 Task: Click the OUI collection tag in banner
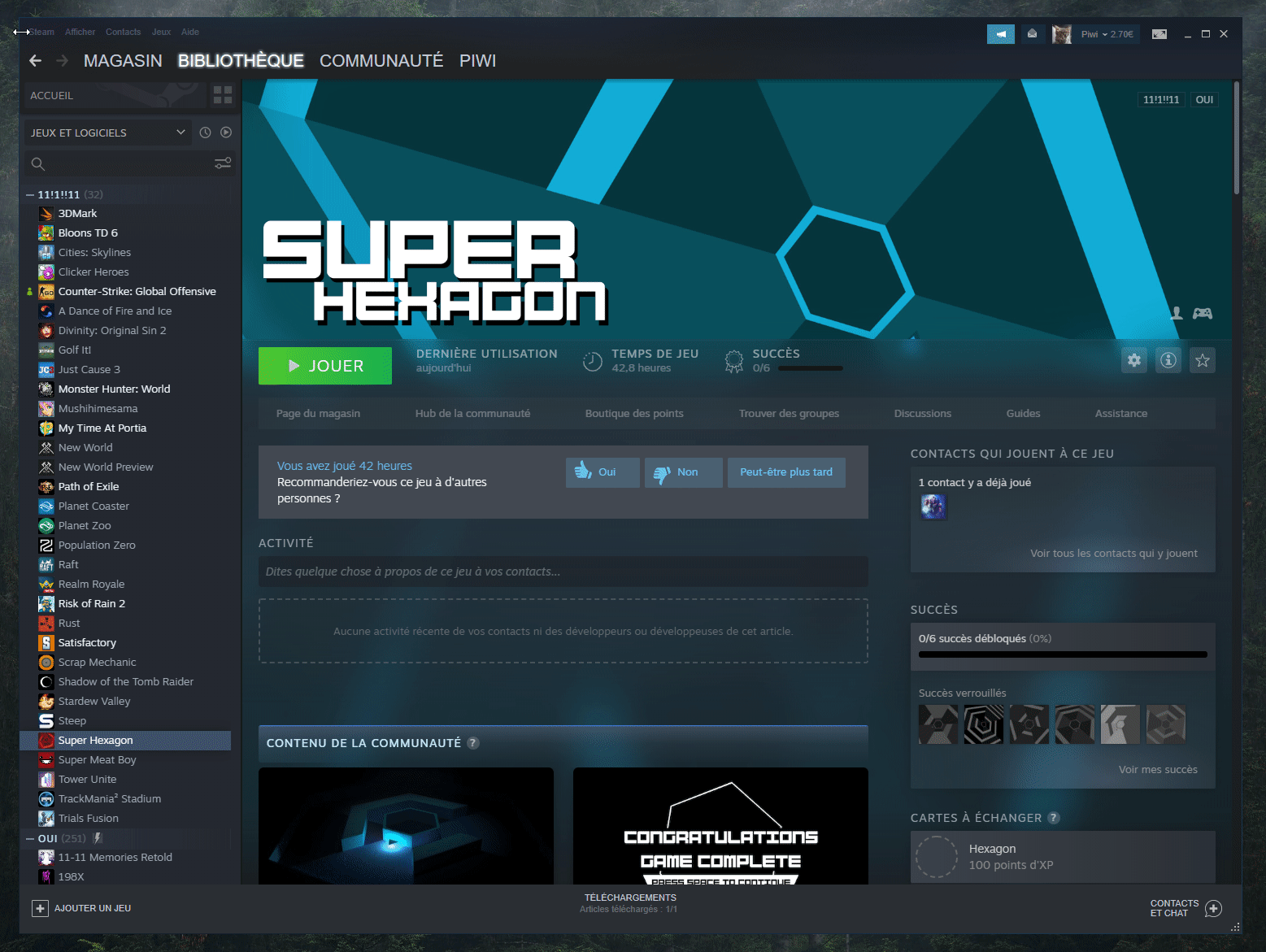pyautogui.click(x=1204, y=100)
